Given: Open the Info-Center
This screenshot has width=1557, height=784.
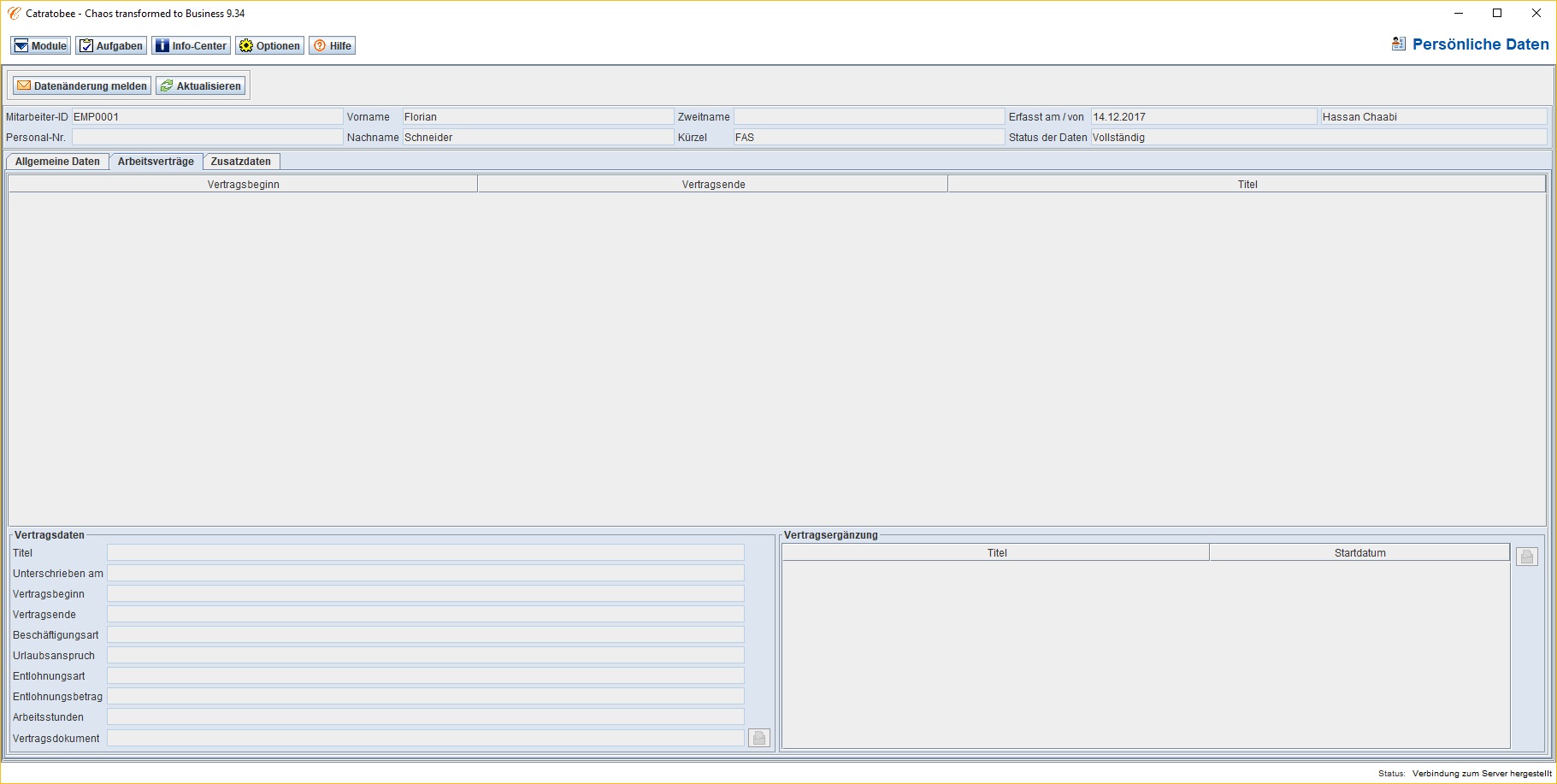Looking at the screenshot, I should [x=191, y=46].
